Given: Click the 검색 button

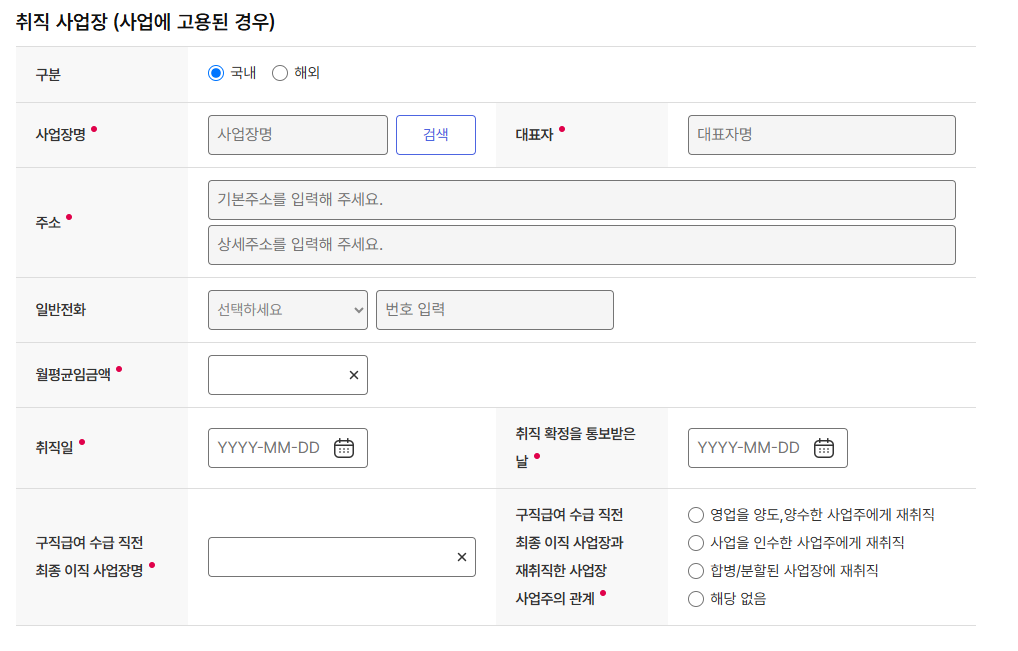Looking at the screenshot, I should 436,135.
